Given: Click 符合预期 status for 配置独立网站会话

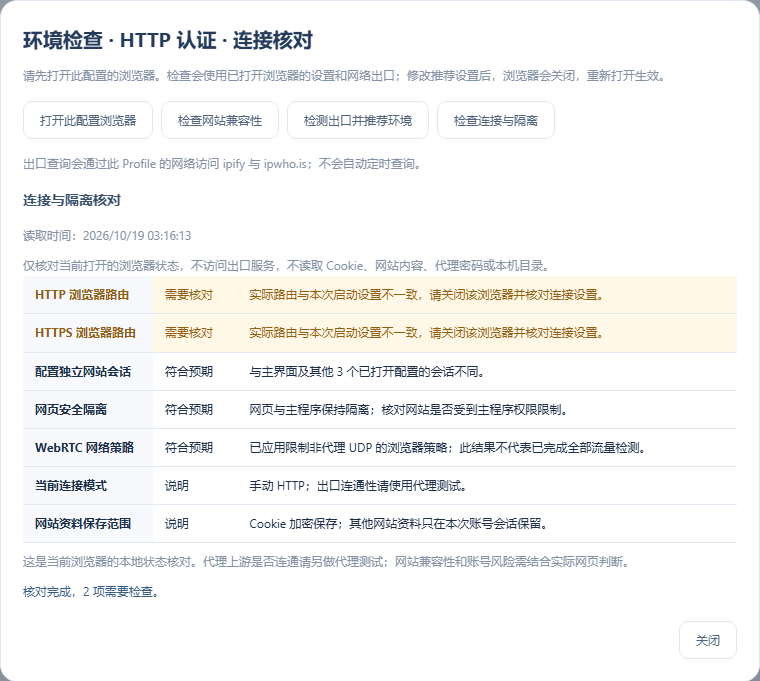Looking at the screenshot, I should [189, 372].
